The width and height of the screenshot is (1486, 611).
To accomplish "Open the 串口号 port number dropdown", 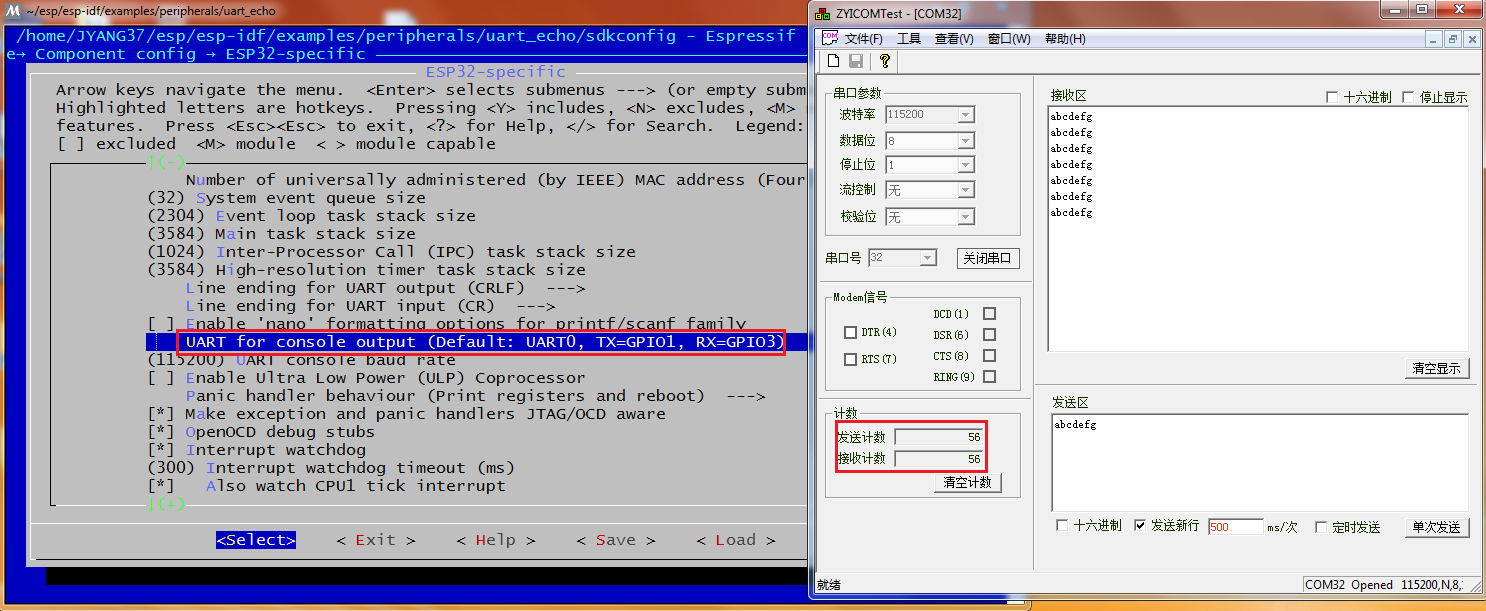I will 925,258.
